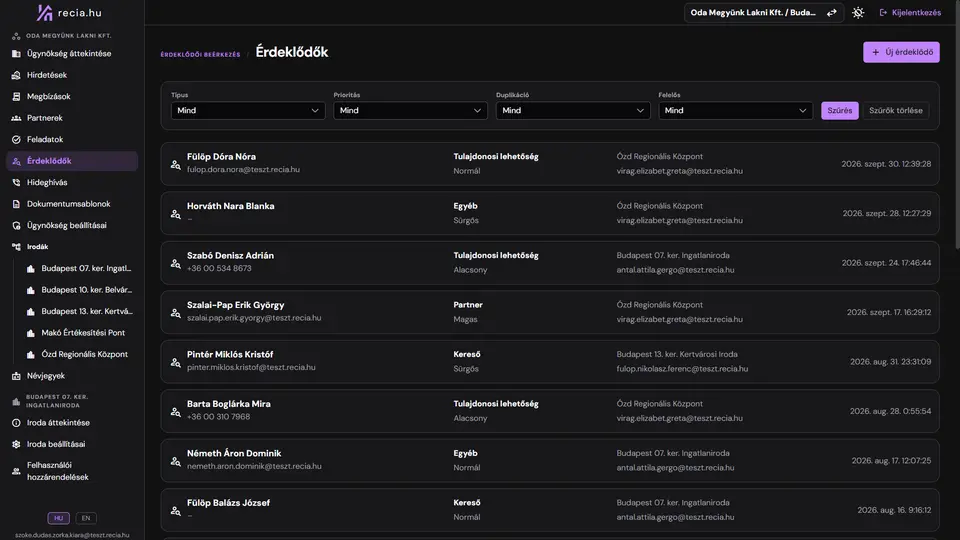This screenshot has height=540, width=960.
Task: Click the Érdeklődők sidebar icon
Action: pos(16,161)
